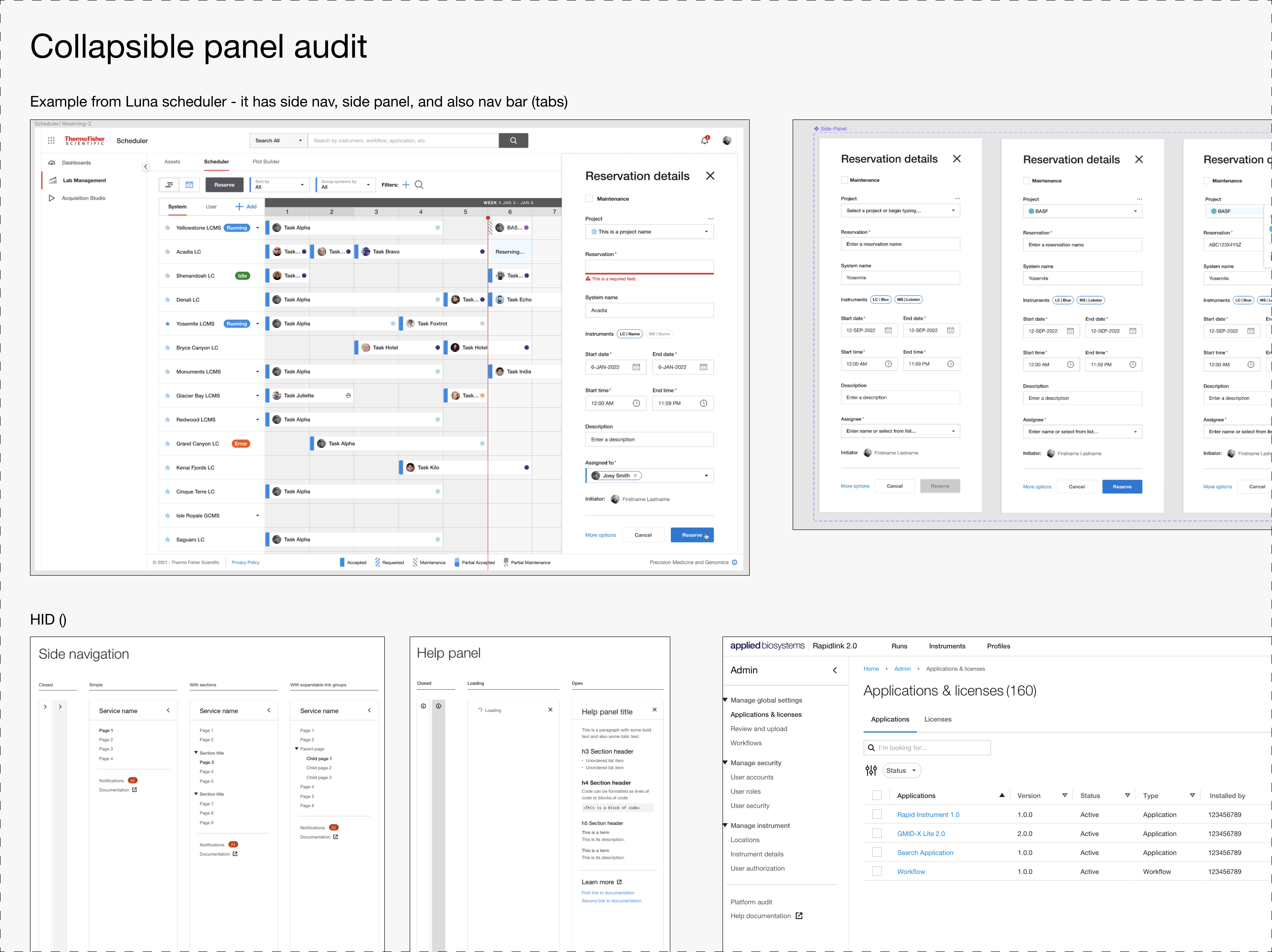Tick Maintenance in the Scheduler Reservation details panel

589,199
